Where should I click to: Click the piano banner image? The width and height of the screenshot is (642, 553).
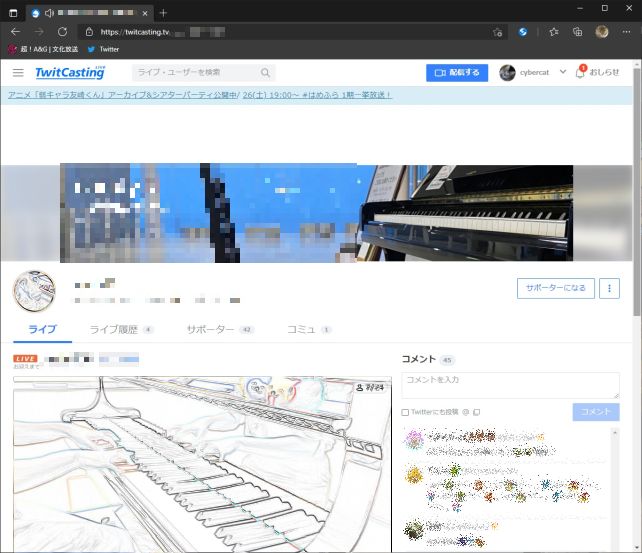(x=316, y=213)
